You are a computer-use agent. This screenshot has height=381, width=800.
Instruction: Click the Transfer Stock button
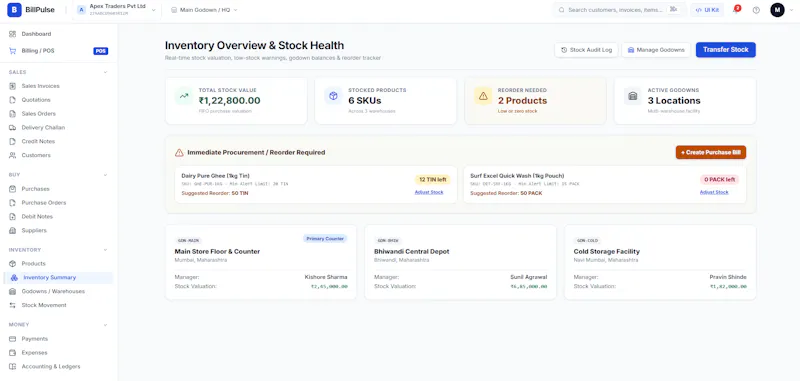point(726,49)
